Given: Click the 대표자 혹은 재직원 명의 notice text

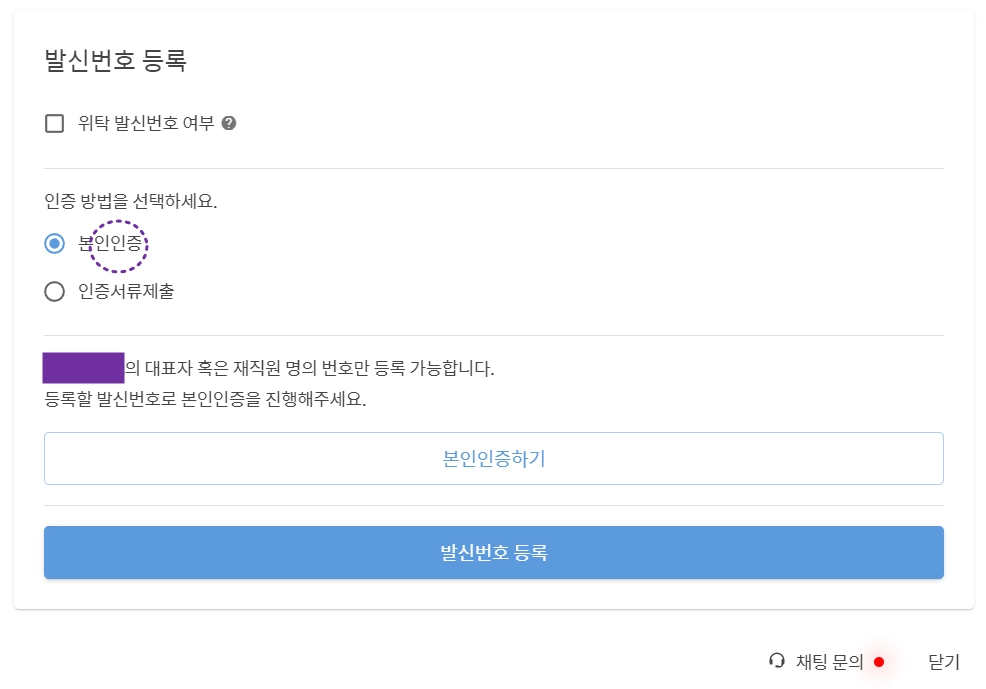Looking at the screenshot, I should point(310,368).
